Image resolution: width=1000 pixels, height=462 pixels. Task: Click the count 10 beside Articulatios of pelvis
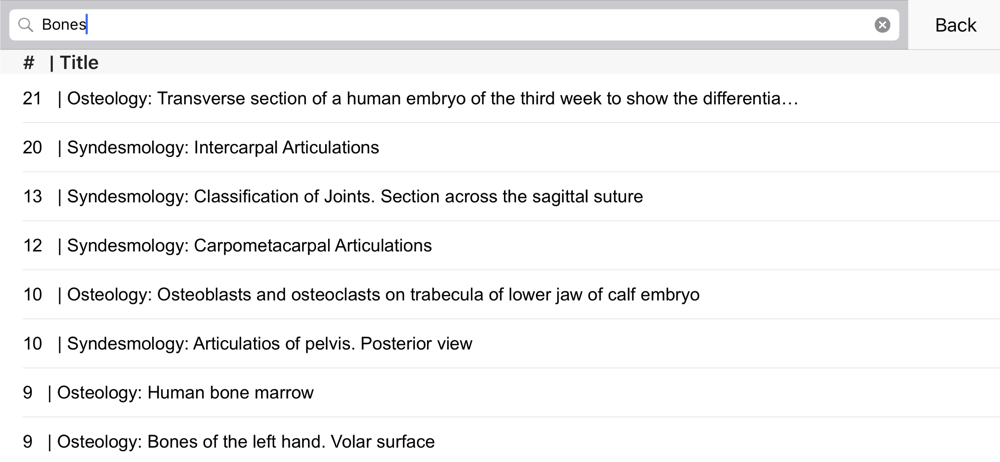click(x=32, y=344)
